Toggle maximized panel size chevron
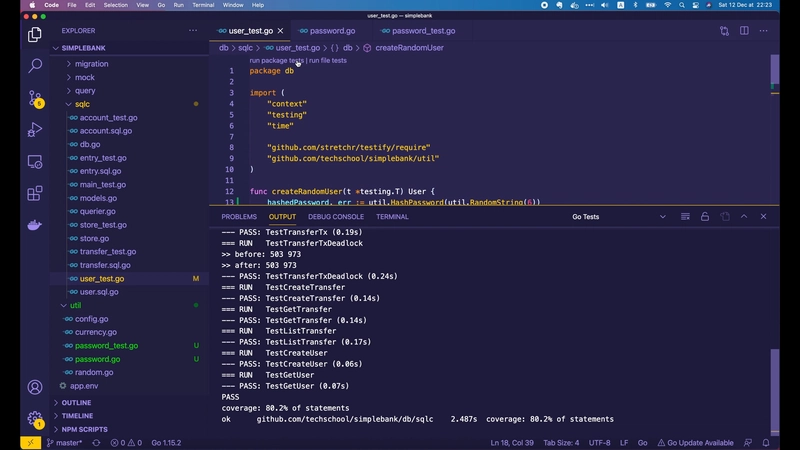 744,217
